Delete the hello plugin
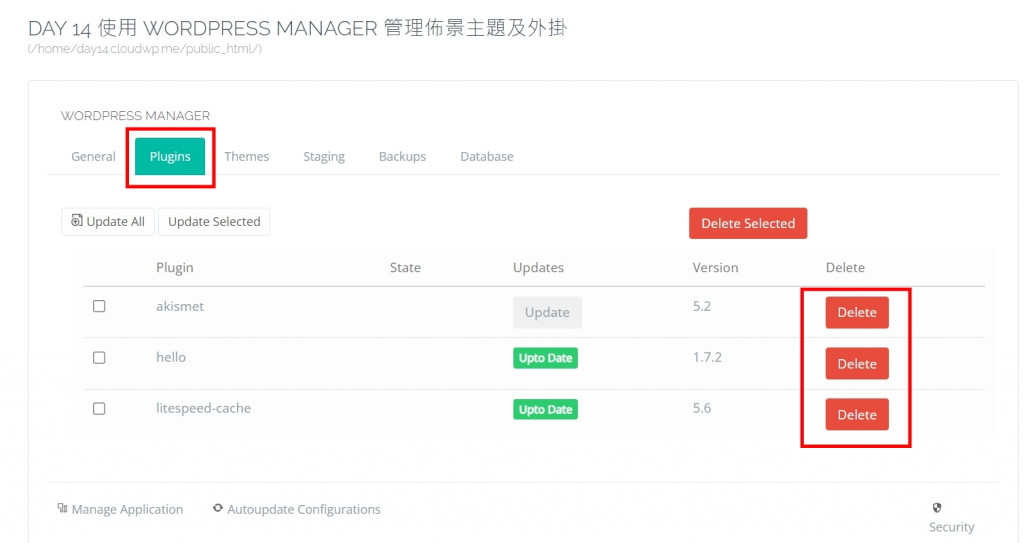 coord(857,363)
